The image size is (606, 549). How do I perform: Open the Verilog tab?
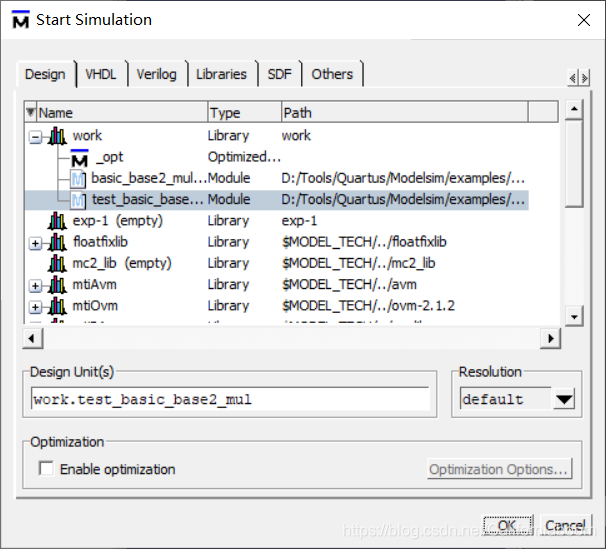157,74
